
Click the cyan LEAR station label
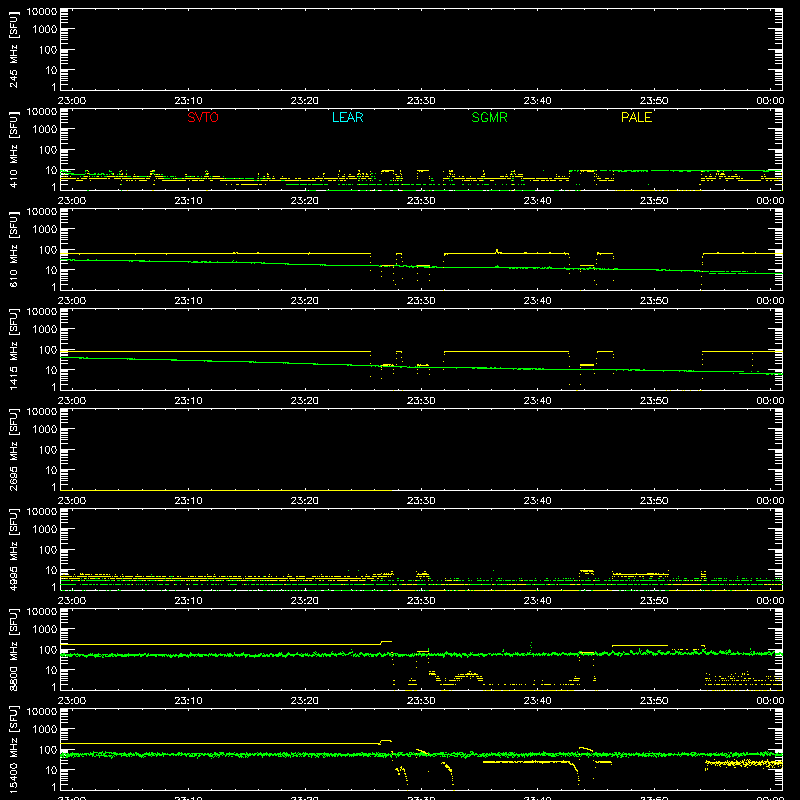tap(347, 117)
